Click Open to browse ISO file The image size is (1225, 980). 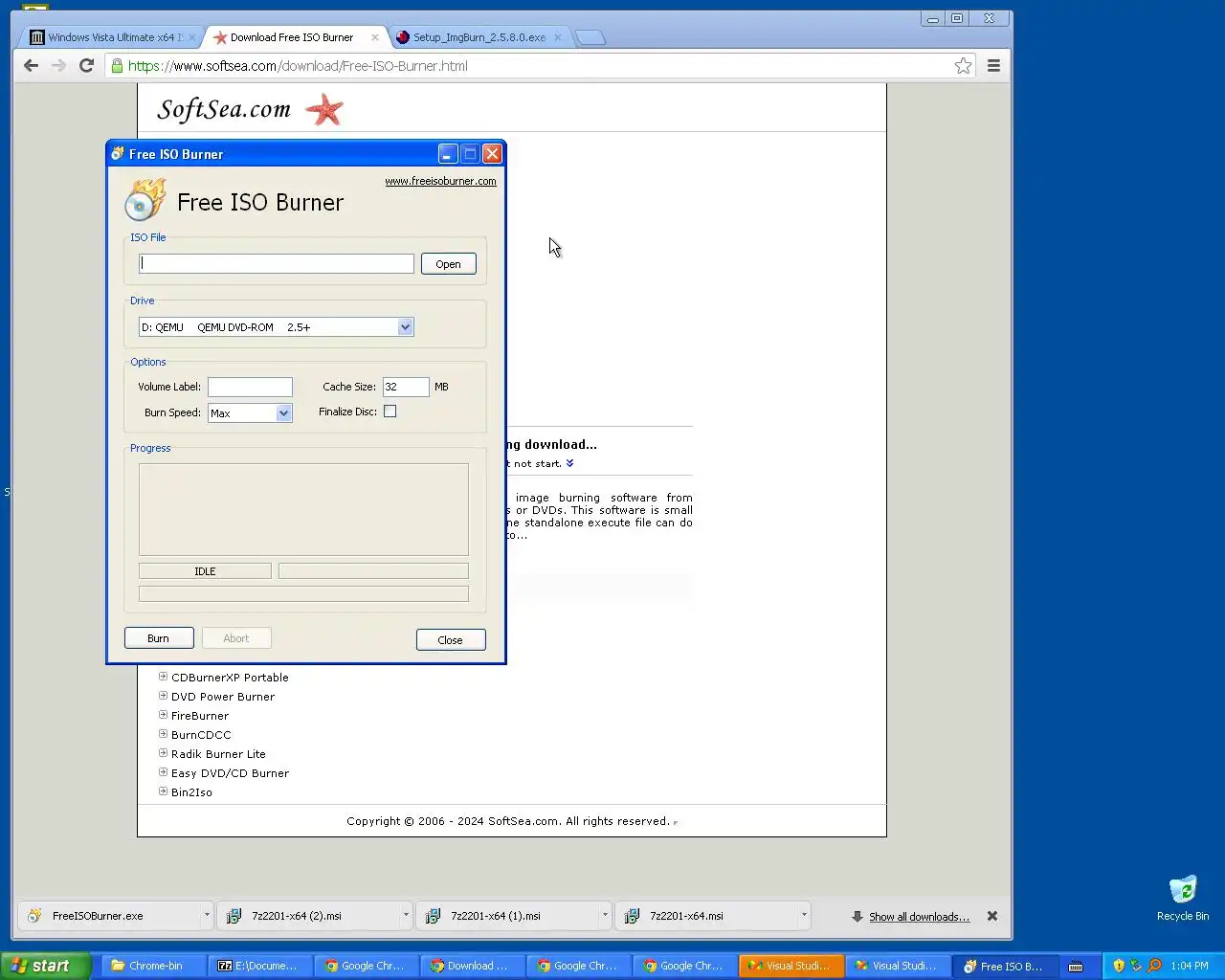point(448,264)
